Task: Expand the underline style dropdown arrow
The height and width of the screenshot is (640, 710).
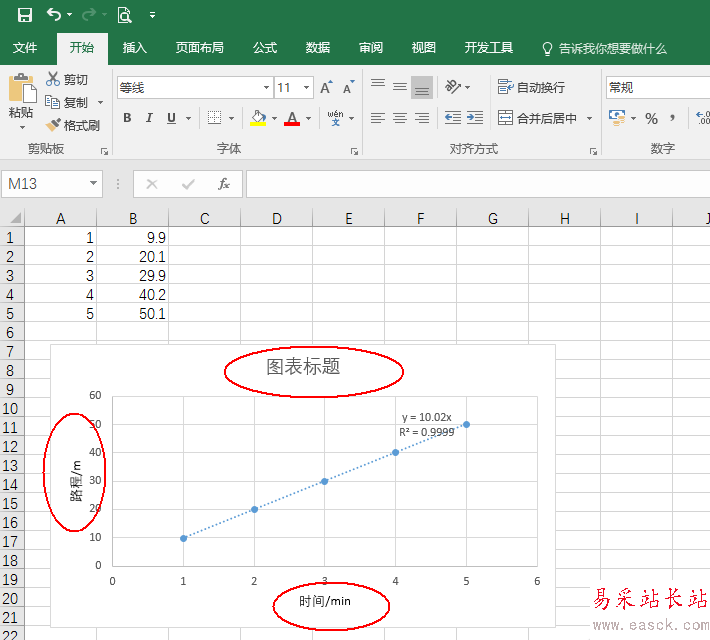Action: pos(188,118)
